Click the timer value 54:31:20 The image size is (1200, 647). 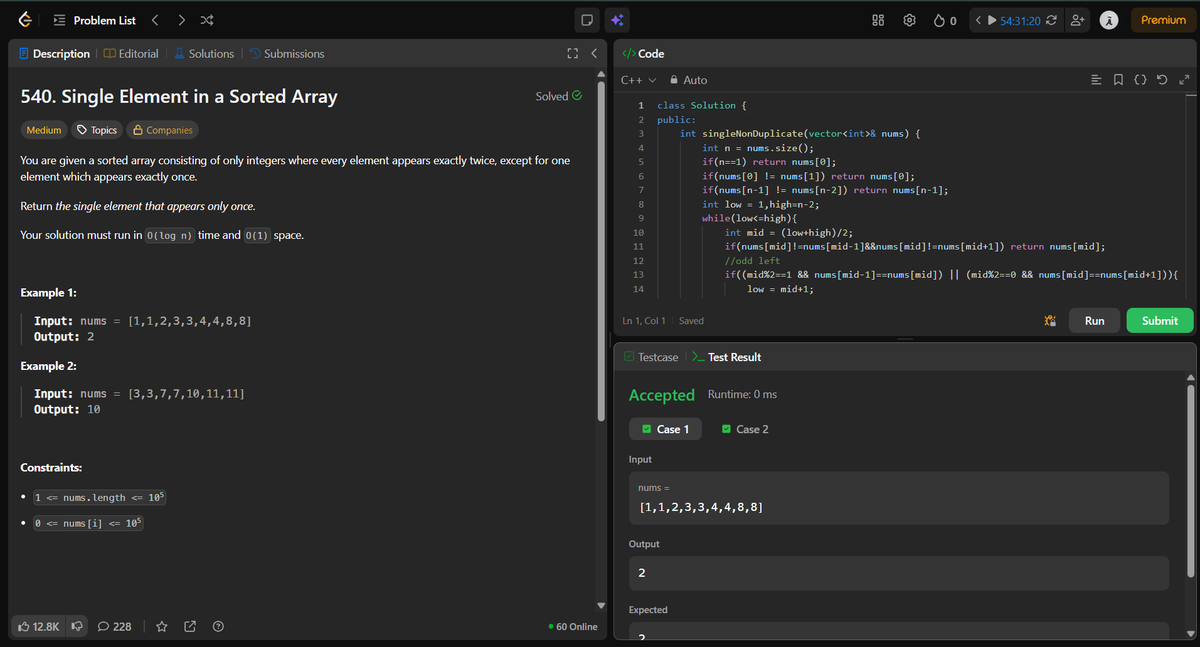1020,20
